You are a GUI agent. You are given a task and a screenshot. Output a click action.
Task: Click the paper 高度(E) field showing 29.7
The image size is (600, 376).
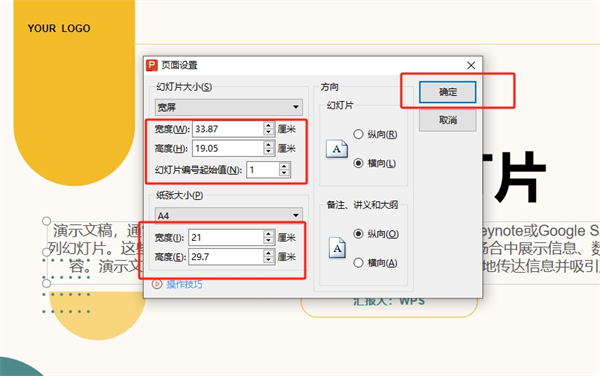coord(226,257)
